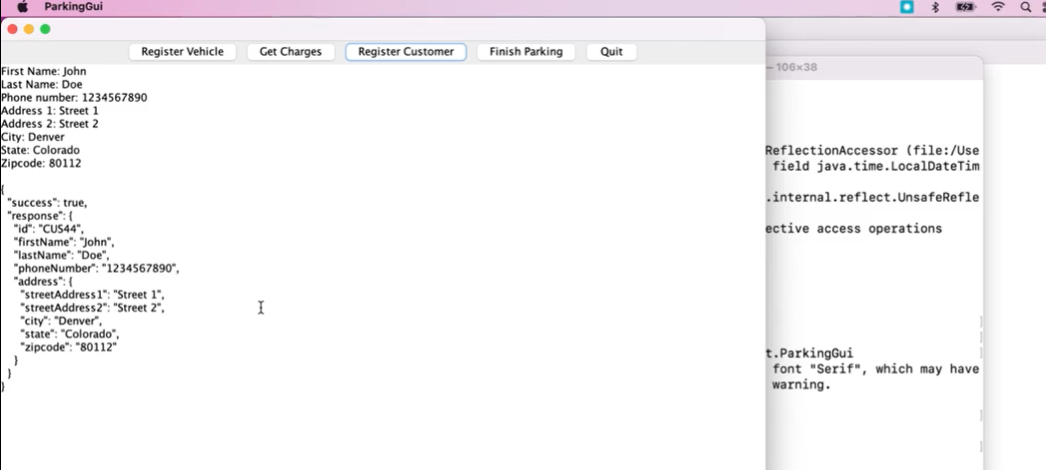The height and width of the screenshot is (470, 1046).
Task: Click the 'City: Denver' line
Action: click(x=33, y=137)
